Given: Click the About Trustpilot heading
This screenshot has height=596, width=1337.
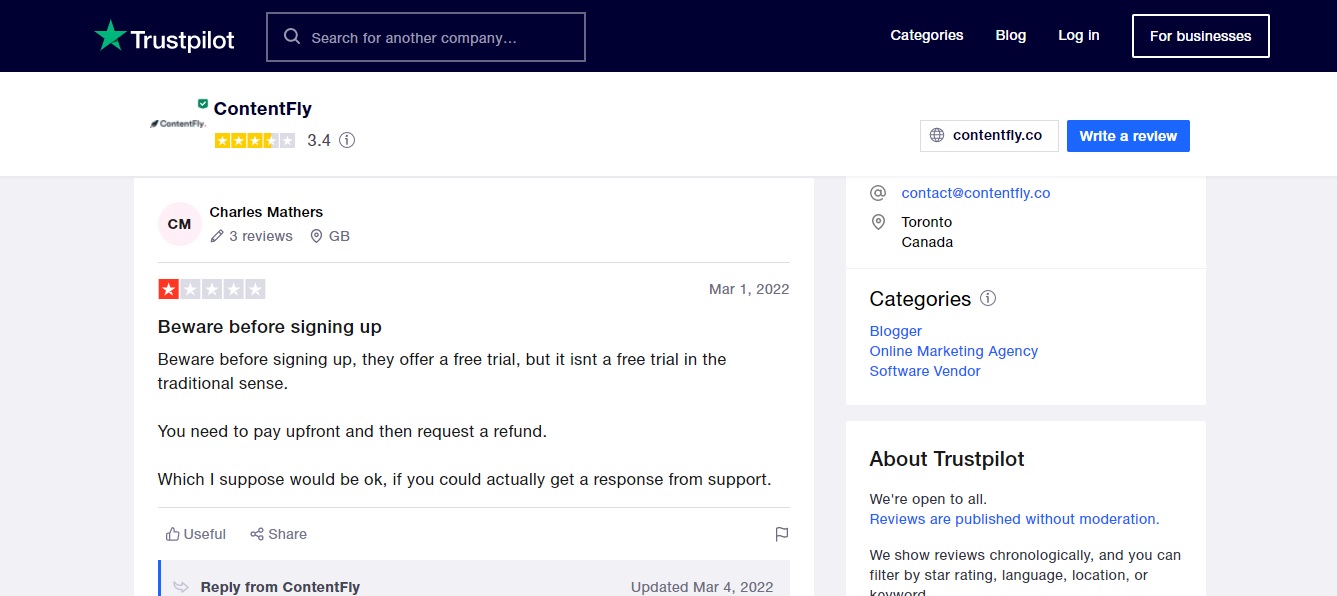Looking at the screenshot, I should (x=947, y=459).
